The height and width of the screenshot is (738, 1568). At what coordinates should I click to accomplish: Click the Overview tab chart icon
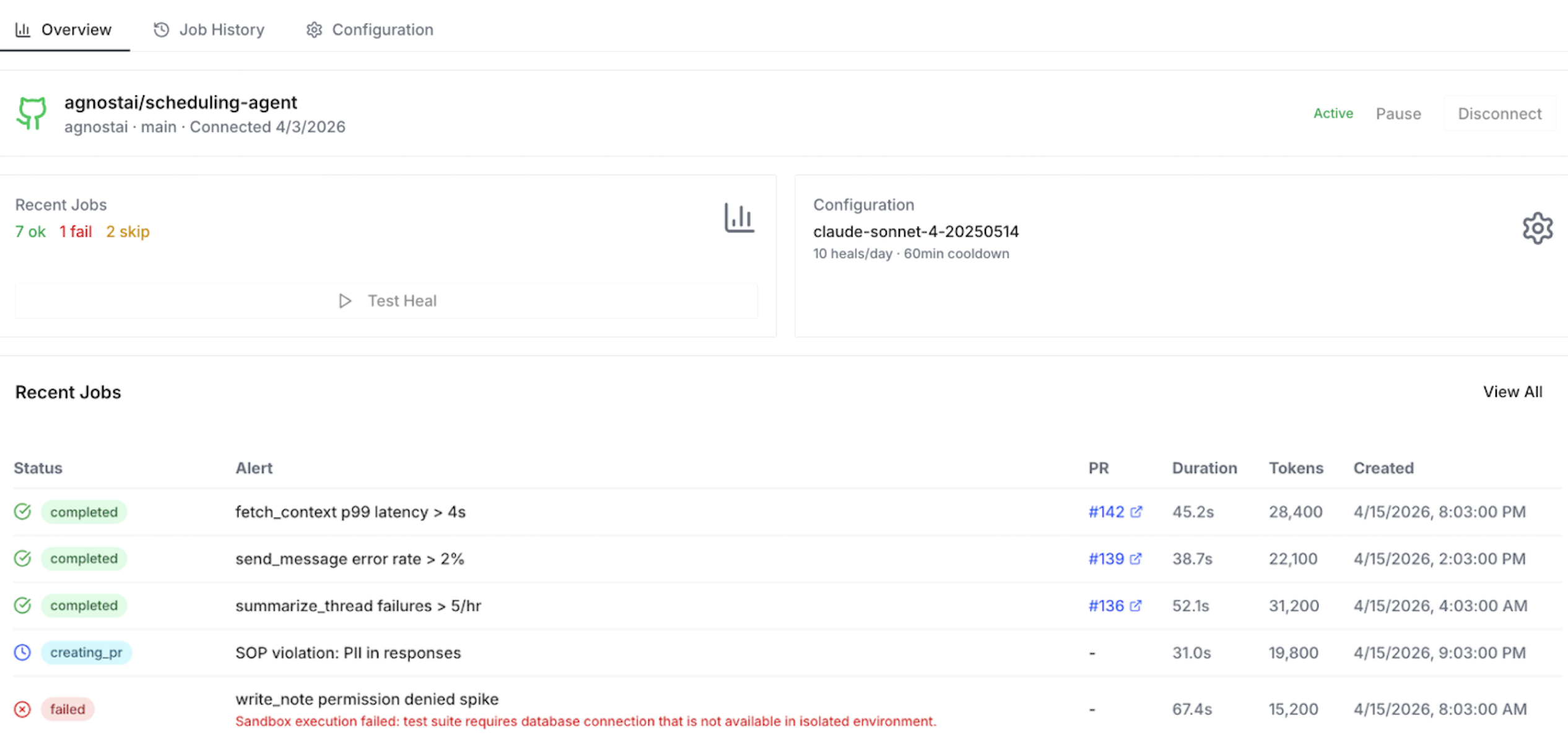tap(22, 29)
